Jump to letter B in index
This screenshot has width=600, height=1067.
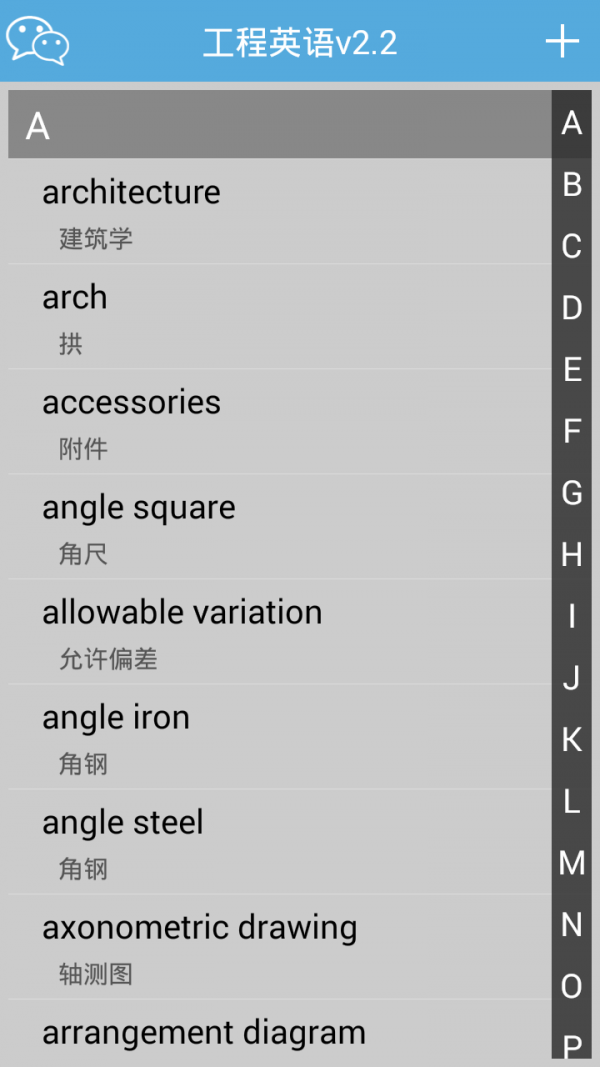pyautogui.click(x=572, y=184)
